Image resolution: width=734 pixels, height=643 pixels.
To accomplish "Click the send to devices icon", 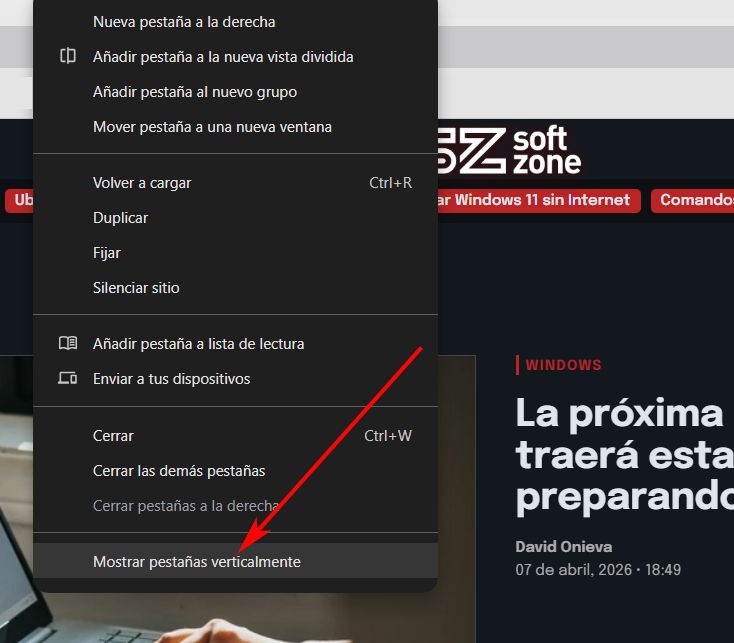I will tap(68, 378).
